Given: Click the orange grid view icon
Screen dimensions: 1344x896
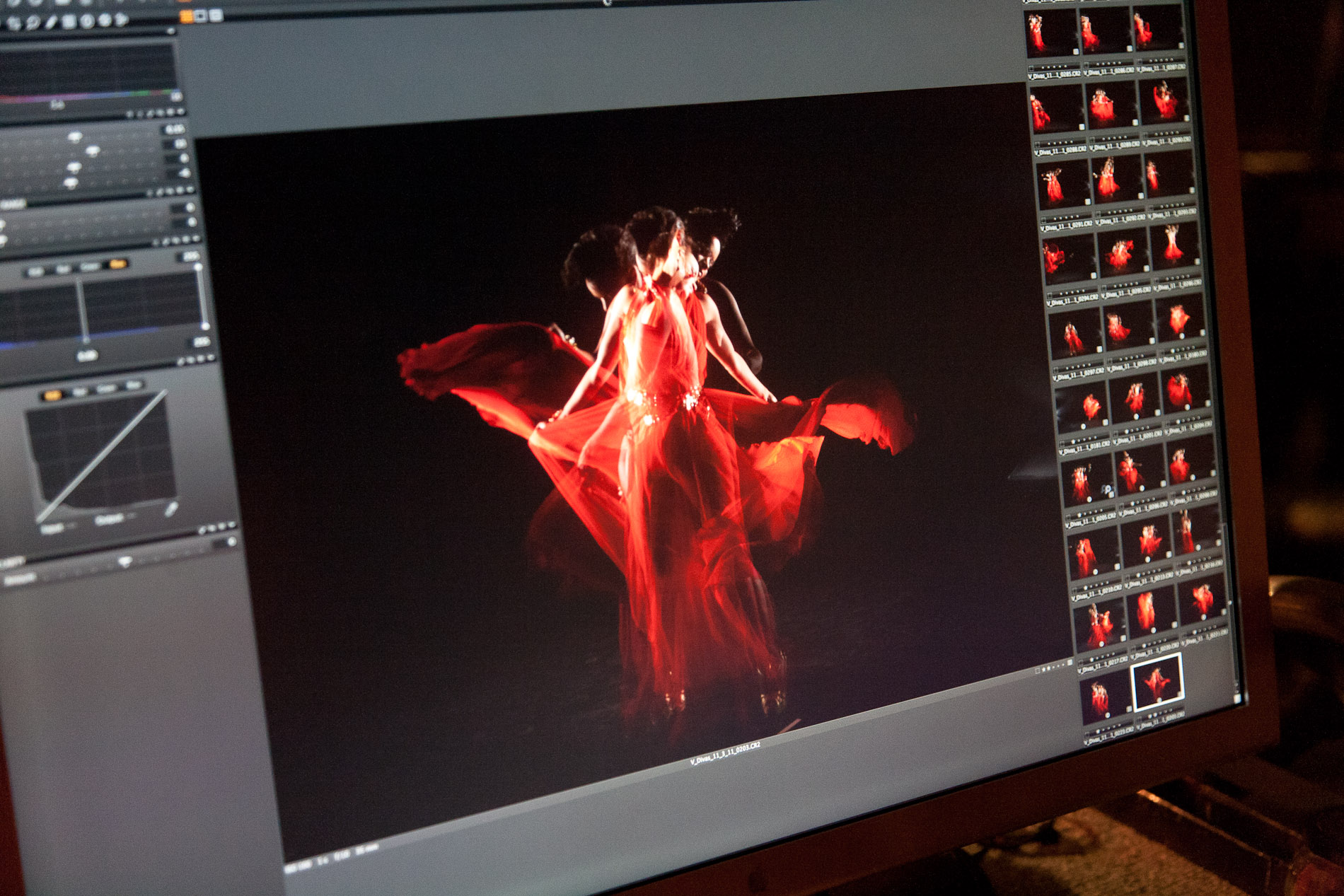Looking at the screenshot, I should coord(187,17).
